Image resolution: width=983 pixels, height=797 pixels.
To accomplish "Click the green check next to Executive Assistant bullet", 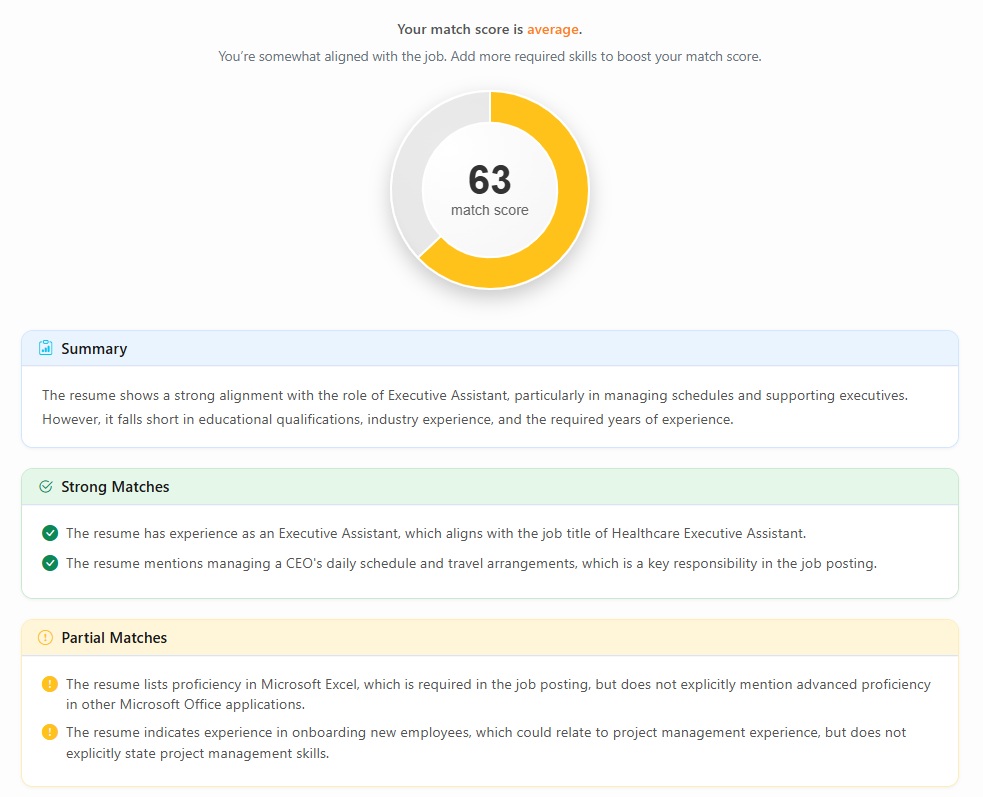I will [x=50, y=533].
